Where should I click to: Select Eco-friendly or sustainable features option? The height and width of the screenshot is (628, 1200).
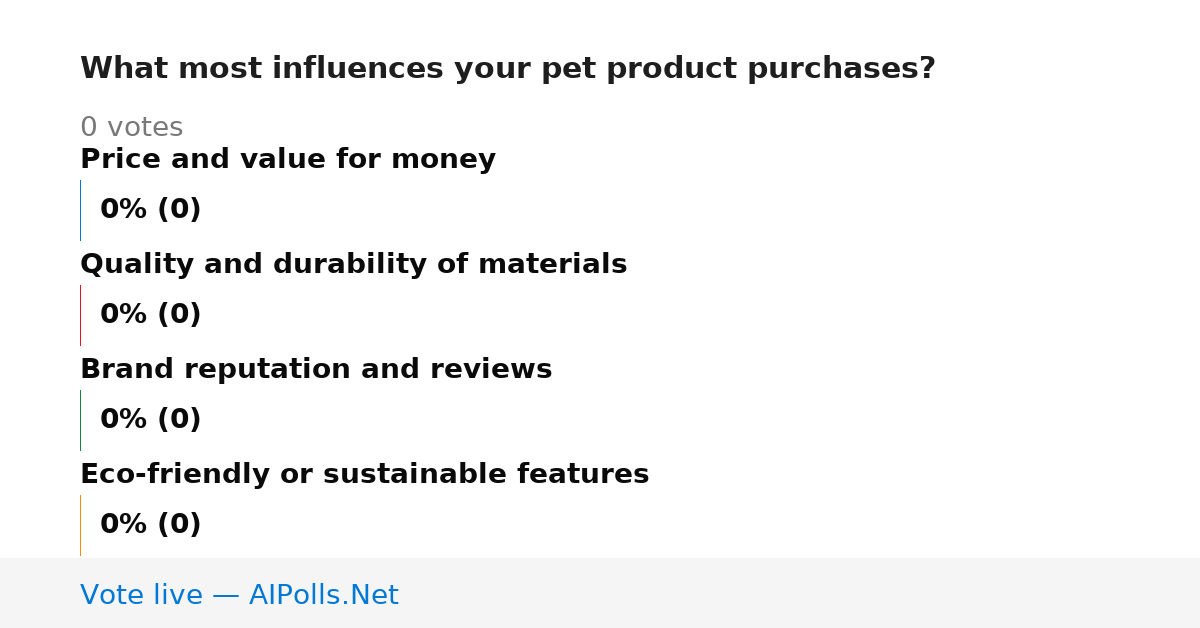point(364,475)
